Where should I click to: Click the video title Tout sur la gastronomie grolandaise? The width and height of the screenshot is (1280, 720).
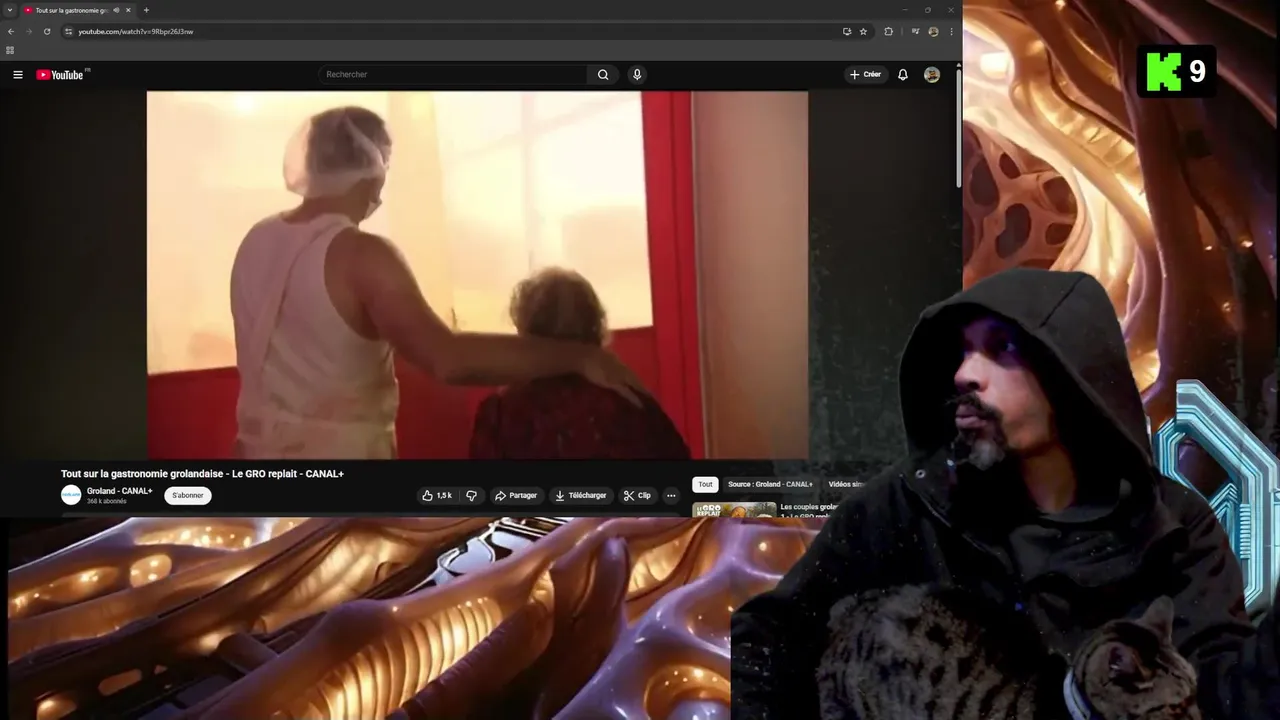coord(202,474)
